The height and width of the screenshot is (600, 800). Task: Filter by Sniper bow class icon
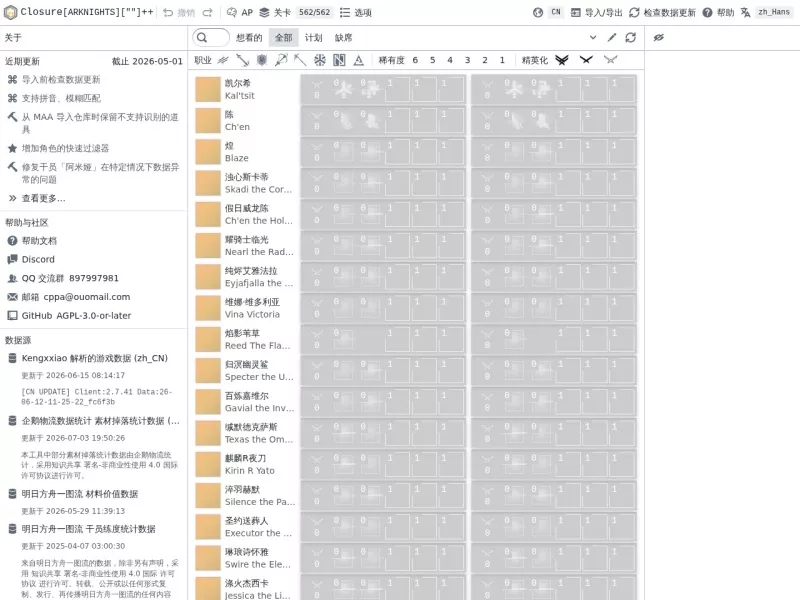(x=281, y=60)
